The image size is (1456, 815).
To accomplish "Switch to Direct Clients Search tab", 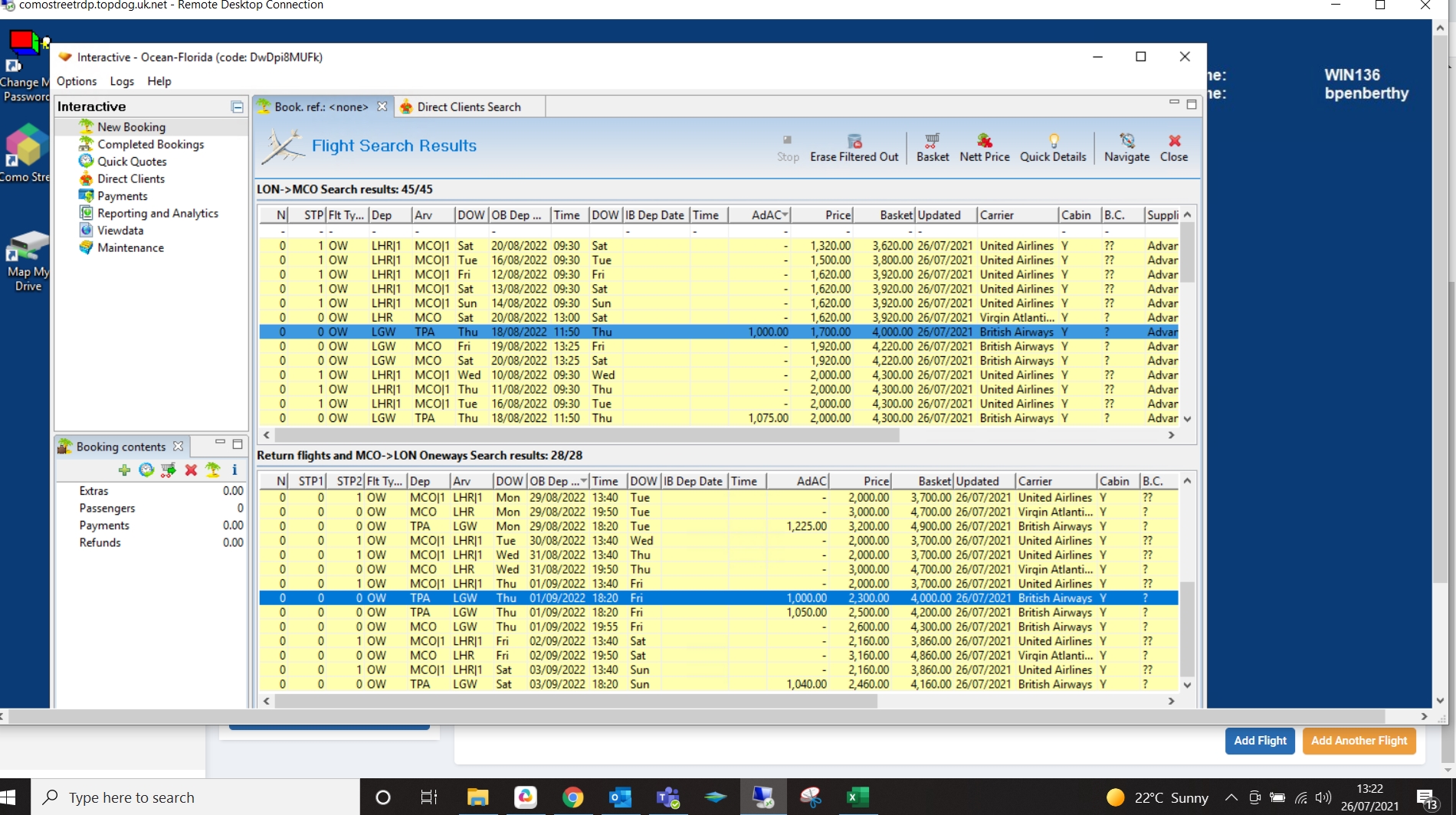I will coord(468,107).
